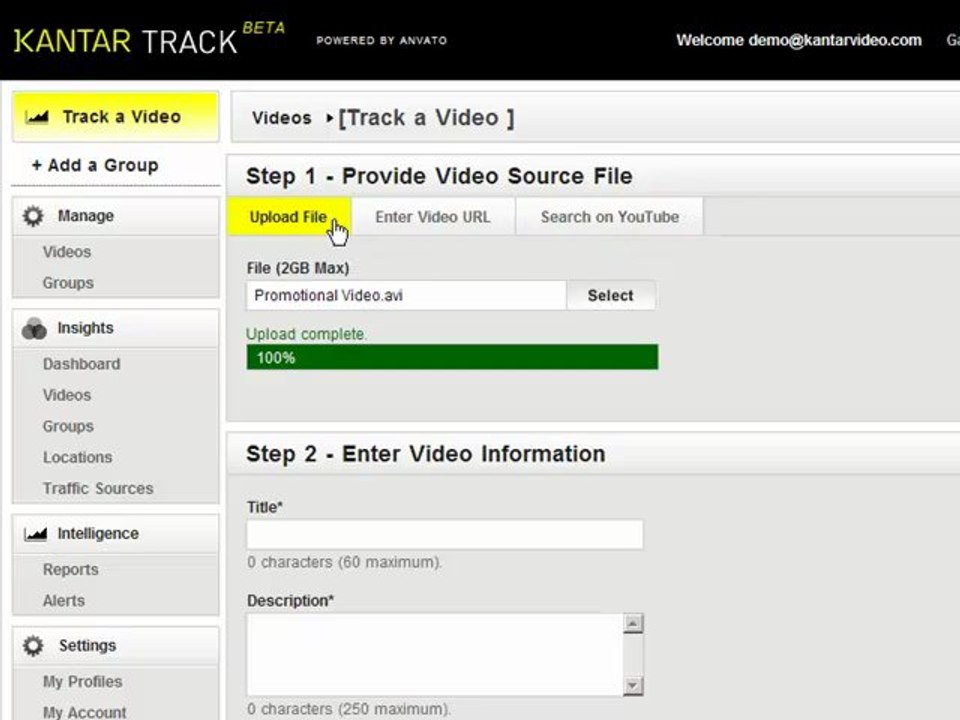
Task: Open Locations under Insights
Action: pyautogui.click(x=77, y=457)
